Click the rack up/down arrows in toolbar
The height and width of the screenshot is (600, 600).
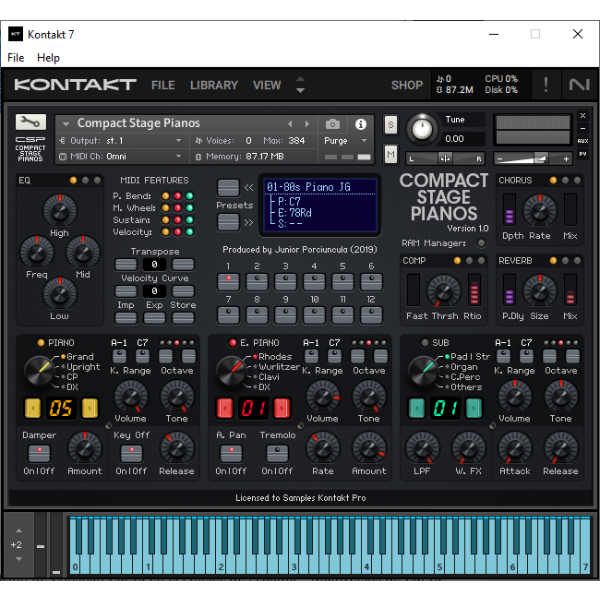[x=300, y=85]
